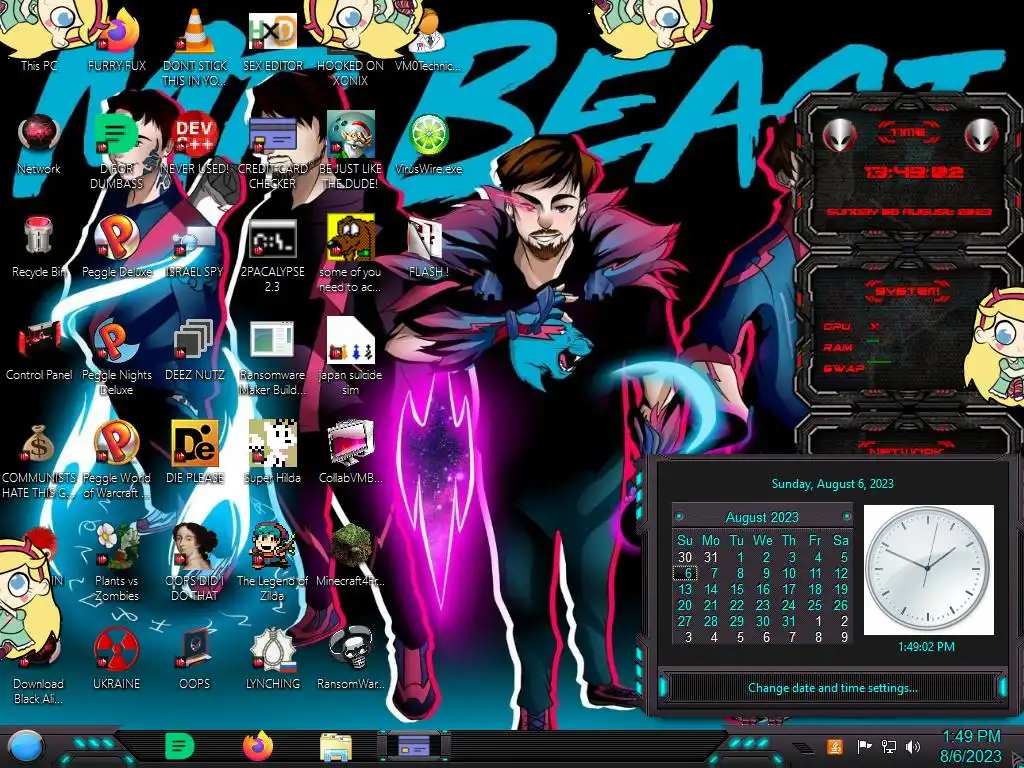Image resolution: width=1024 pixels, height=768 pixels.
Task: Select today's date 6 in the calendar
Action: pos(686,573)
